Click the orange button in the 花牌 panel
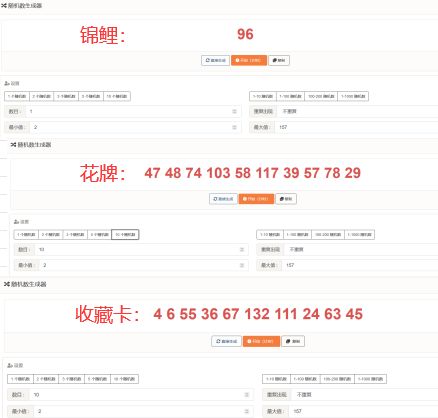This screenshot has height=418, width=438. pos(256,199)
